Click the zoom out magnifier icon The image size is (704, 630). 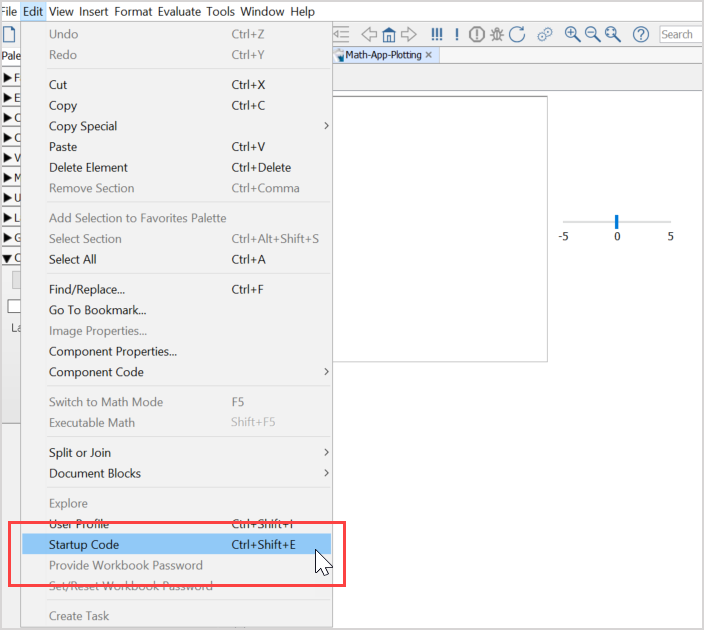(x=592, y=34)
